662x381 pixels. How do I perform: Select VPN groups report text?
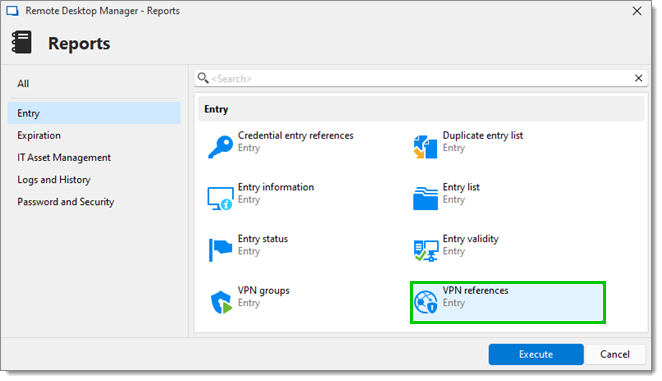point(263,291)
